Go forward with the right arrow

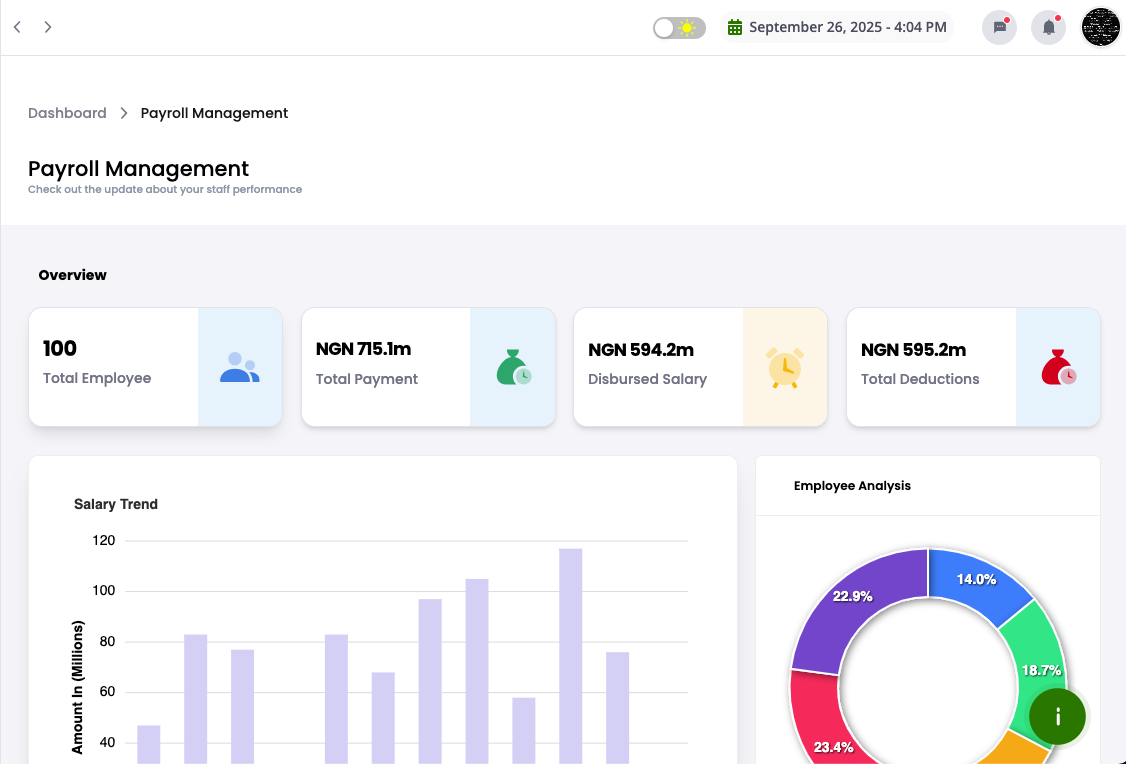click(47, 27)
